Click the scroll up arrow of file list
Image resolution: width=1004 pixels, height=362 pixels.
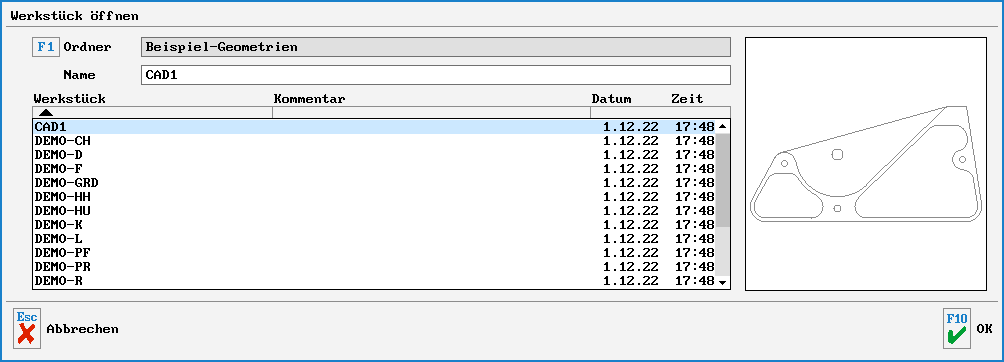722,126
